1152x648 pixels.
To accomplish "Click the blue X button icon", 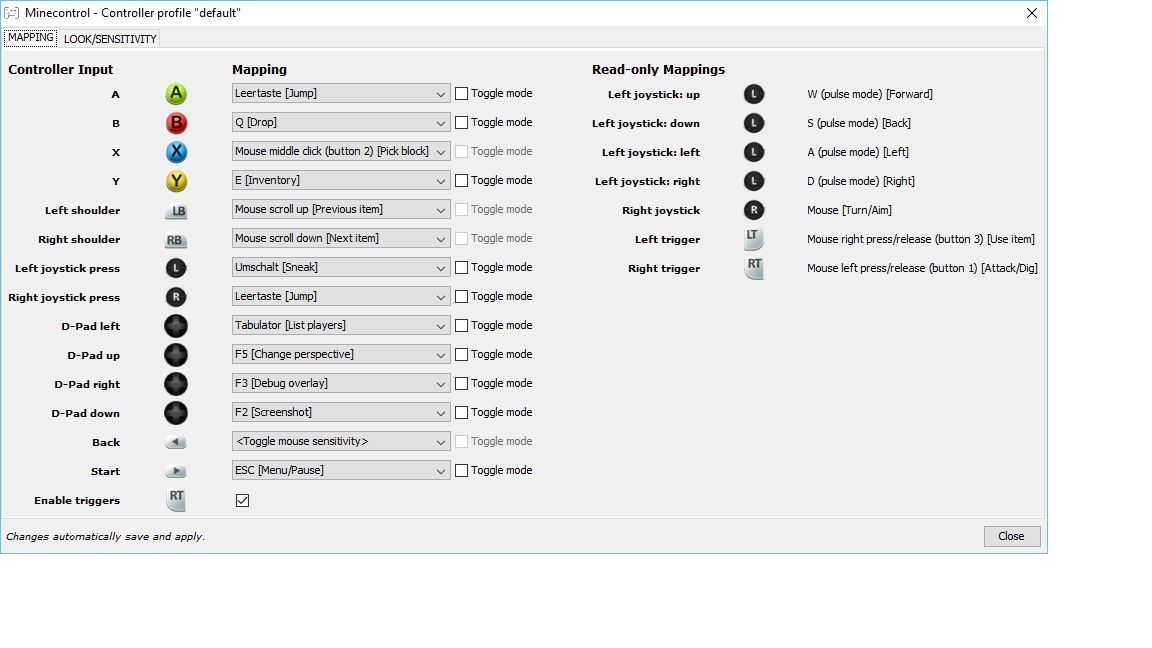I will pos(176,152).
